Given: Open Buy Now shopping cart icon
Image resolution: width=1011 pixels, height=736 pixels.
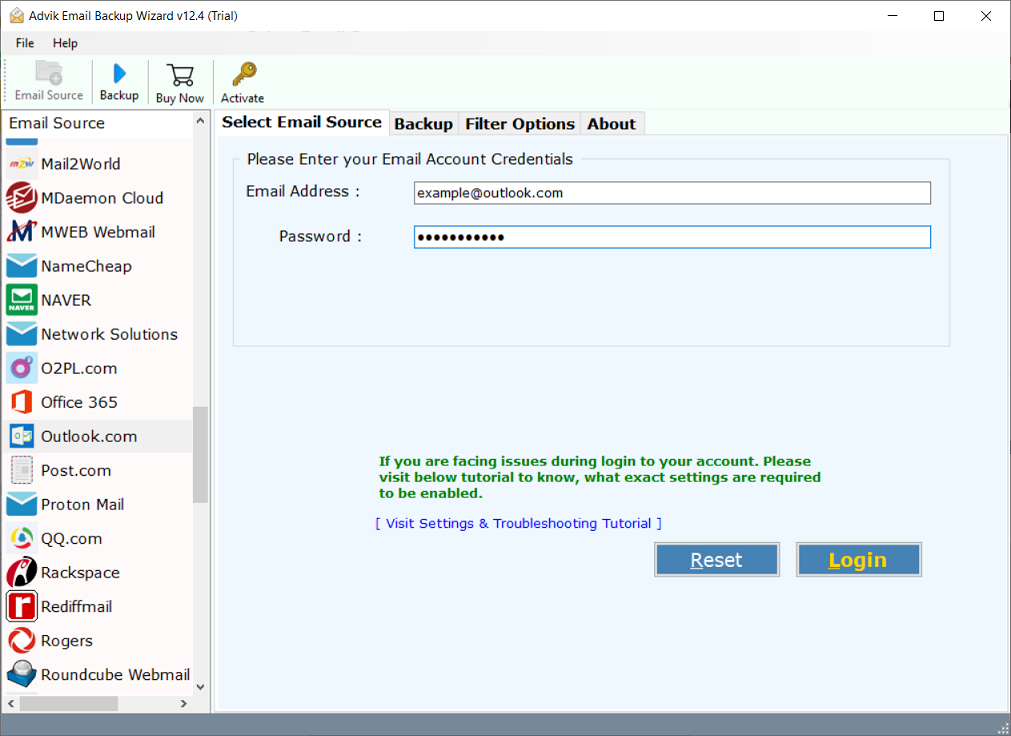Looking at the screenshot, I should [180, 75].
